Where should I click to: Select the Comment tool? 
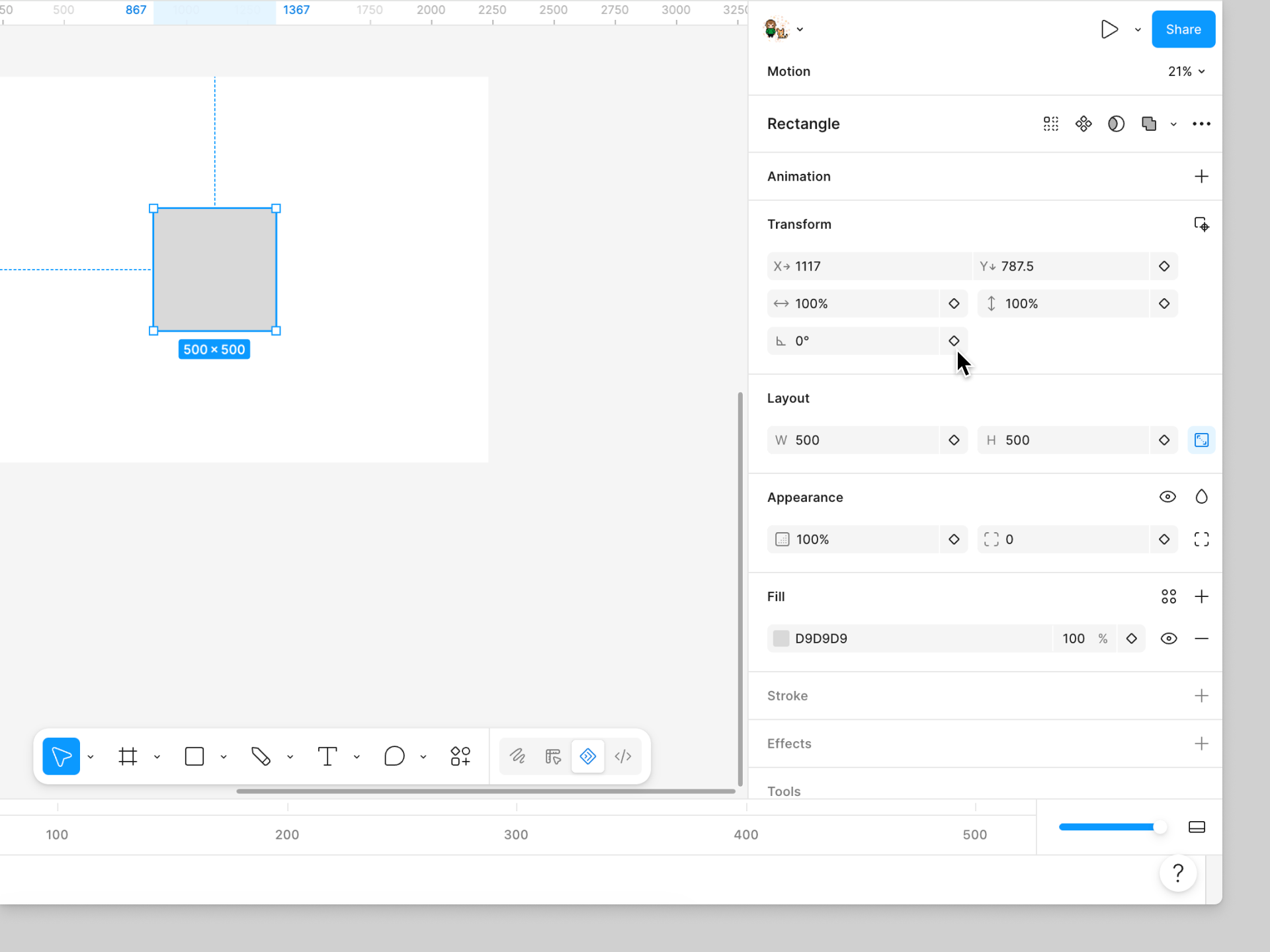click(394, 756)
